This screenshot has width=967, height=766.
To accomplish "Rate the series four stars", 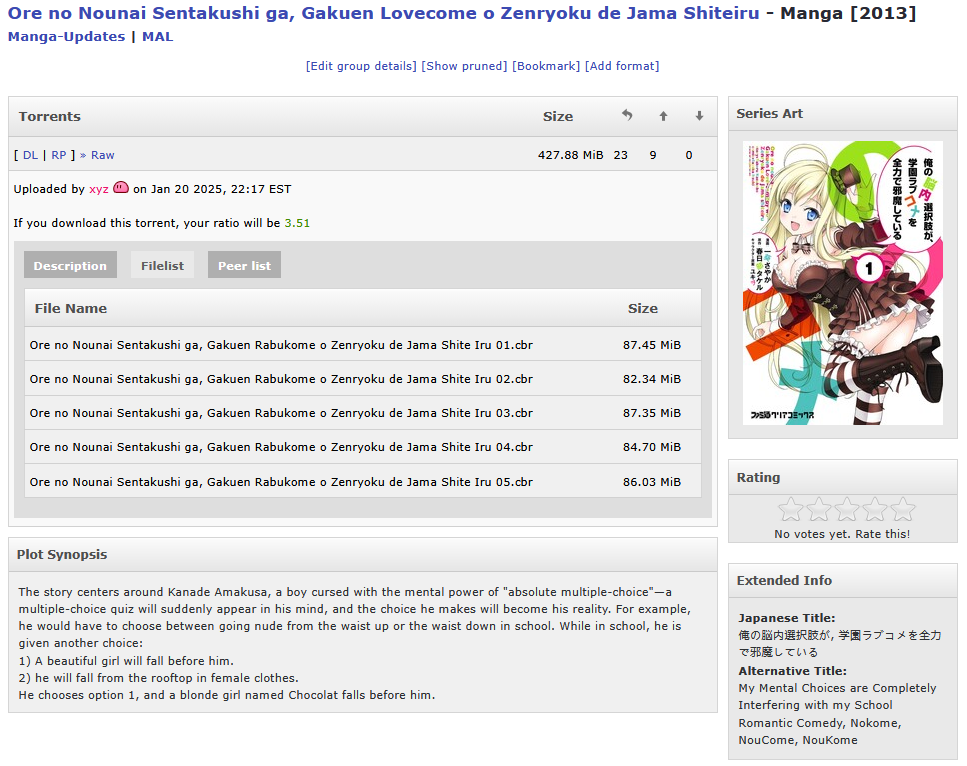I will pos(874,510).
